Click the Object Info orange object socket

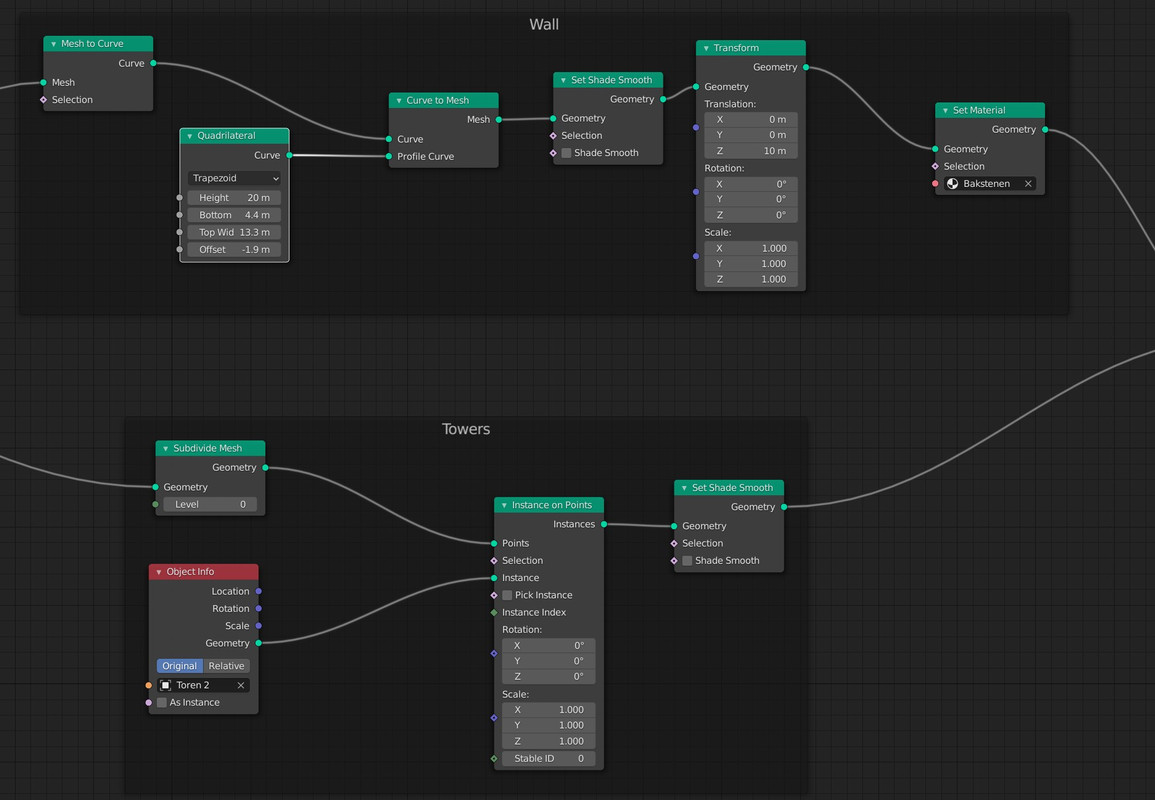pyautogui.click(x=149, y=685)
